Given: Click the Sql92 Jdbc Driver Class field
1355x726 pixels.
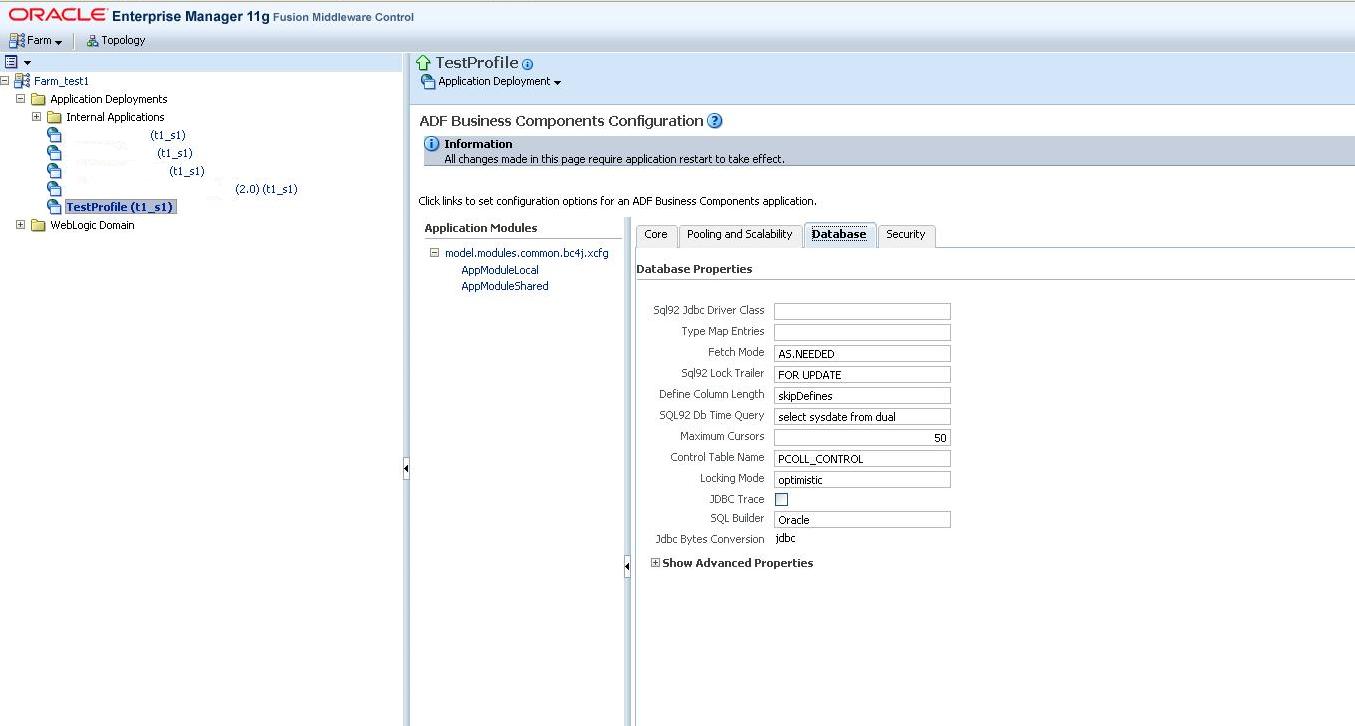Looking at the screenshot, I should 862,311.
